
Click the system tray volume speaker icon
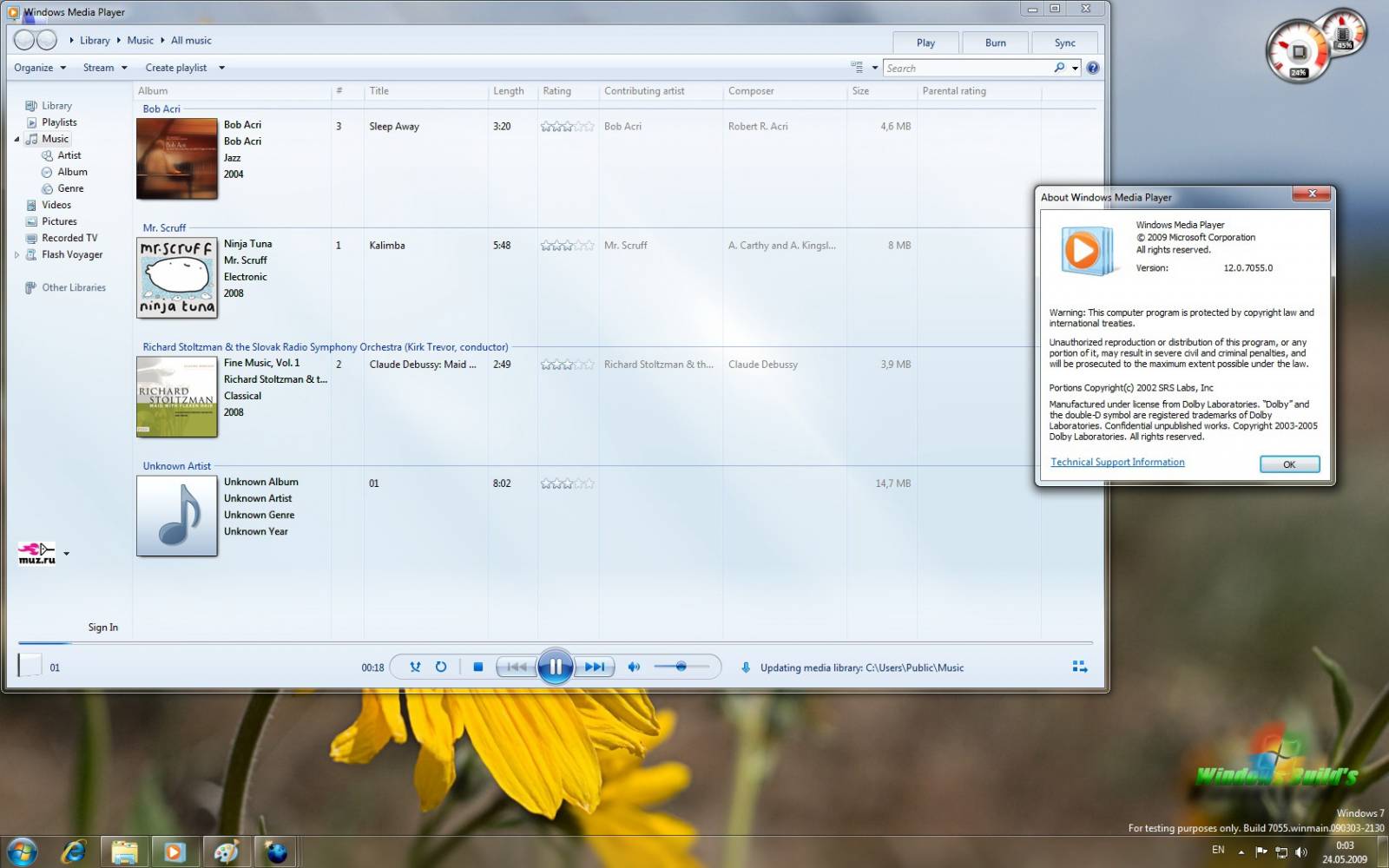1300,852
